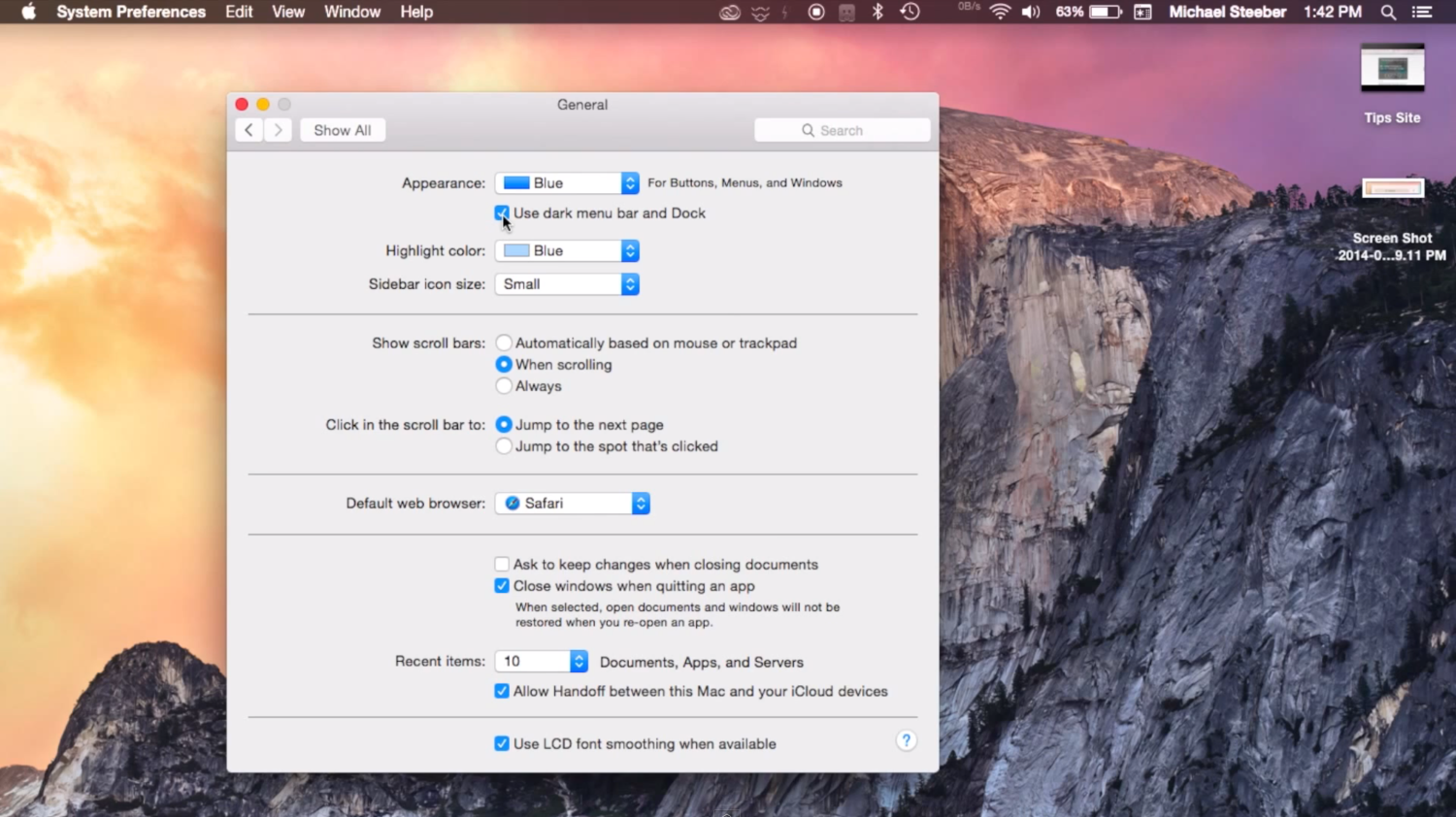Click the back navigation arrow

tap(248, 130)
